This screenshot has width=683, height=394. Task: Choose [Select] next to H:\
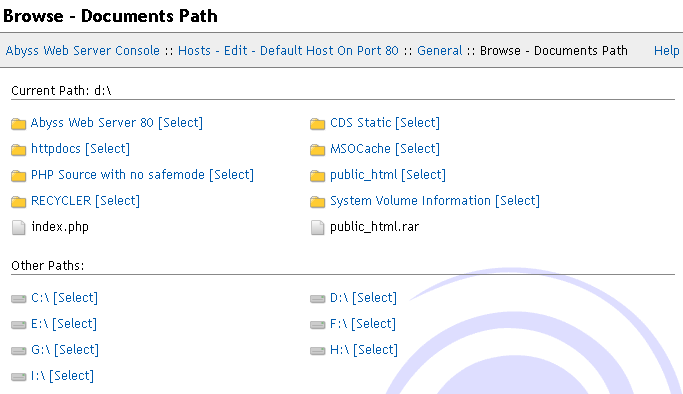click(x=375, y=350)
